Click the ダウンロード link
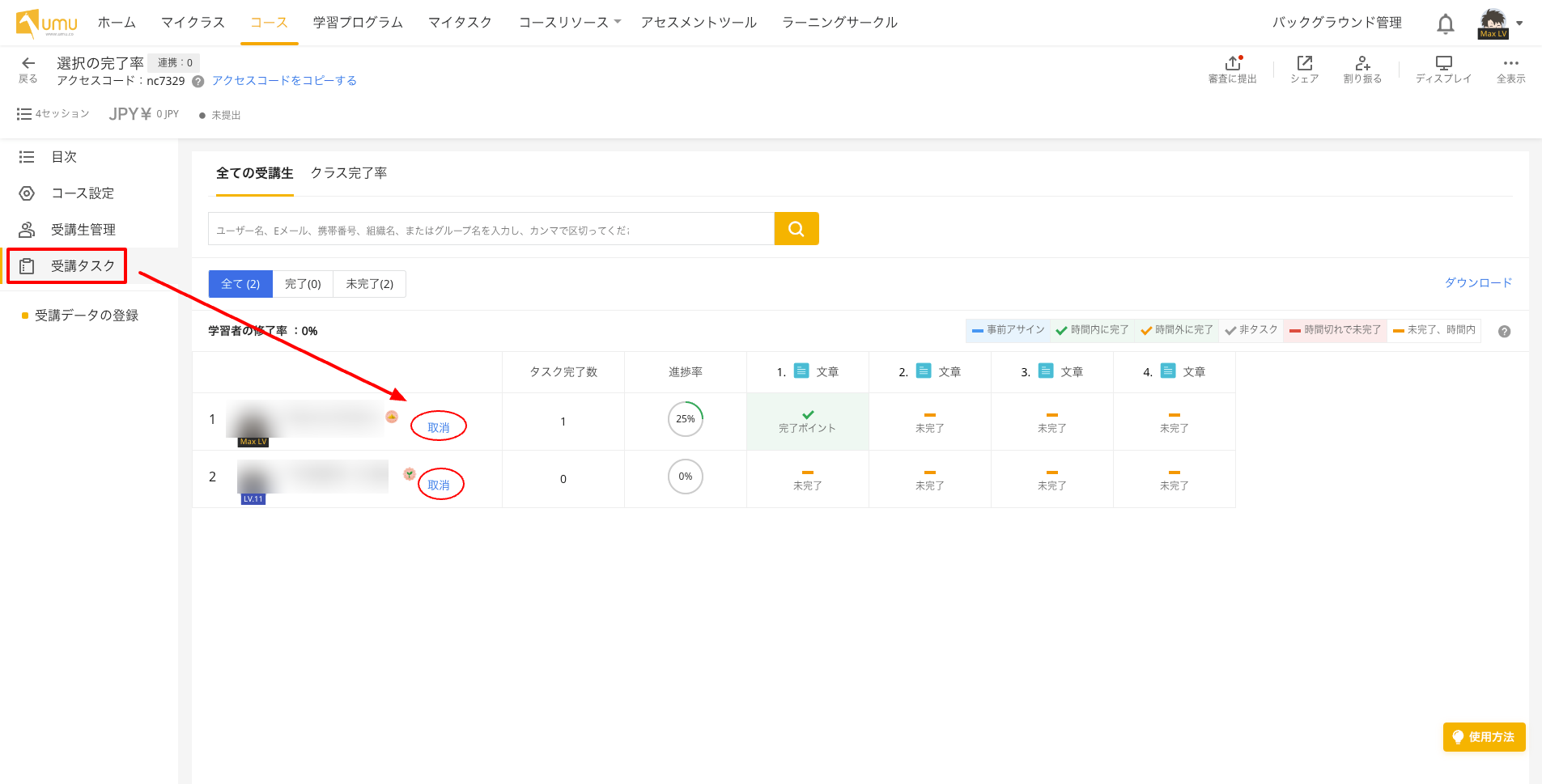Viewport: 1542px width, 784px height. coord(1478,282)
